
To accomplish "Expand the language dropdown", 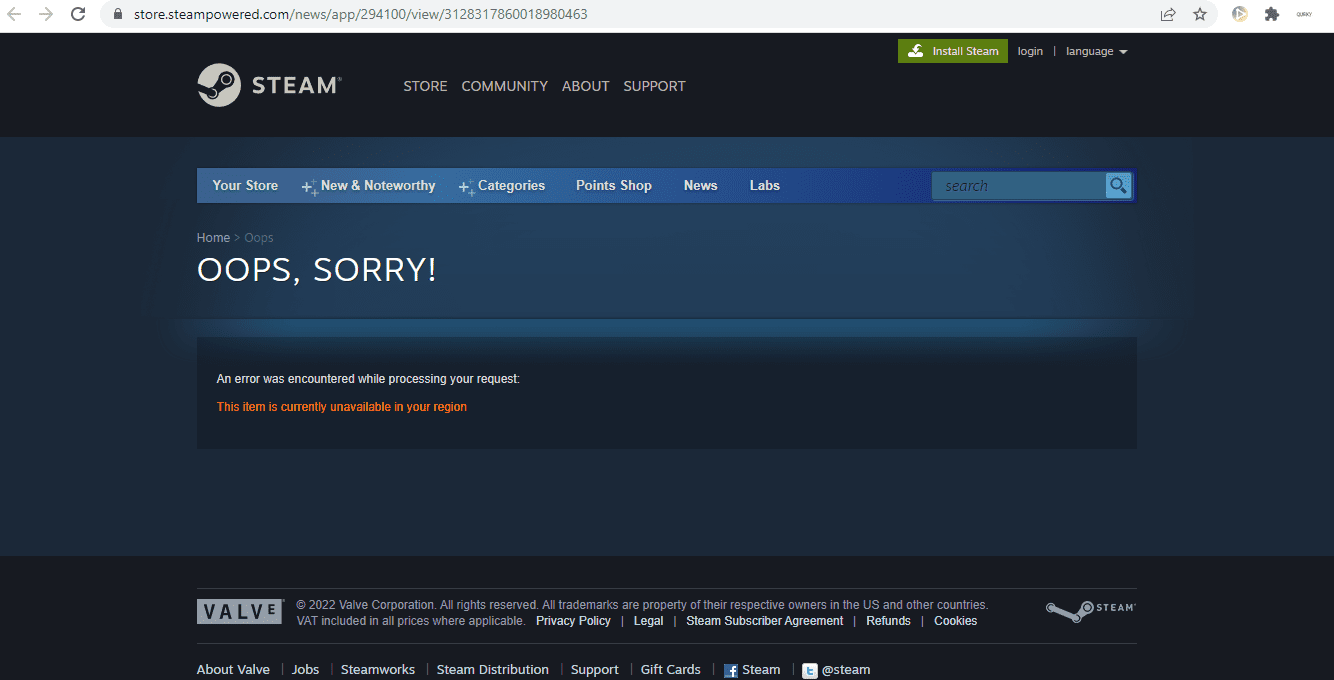I will (1096, 51).
